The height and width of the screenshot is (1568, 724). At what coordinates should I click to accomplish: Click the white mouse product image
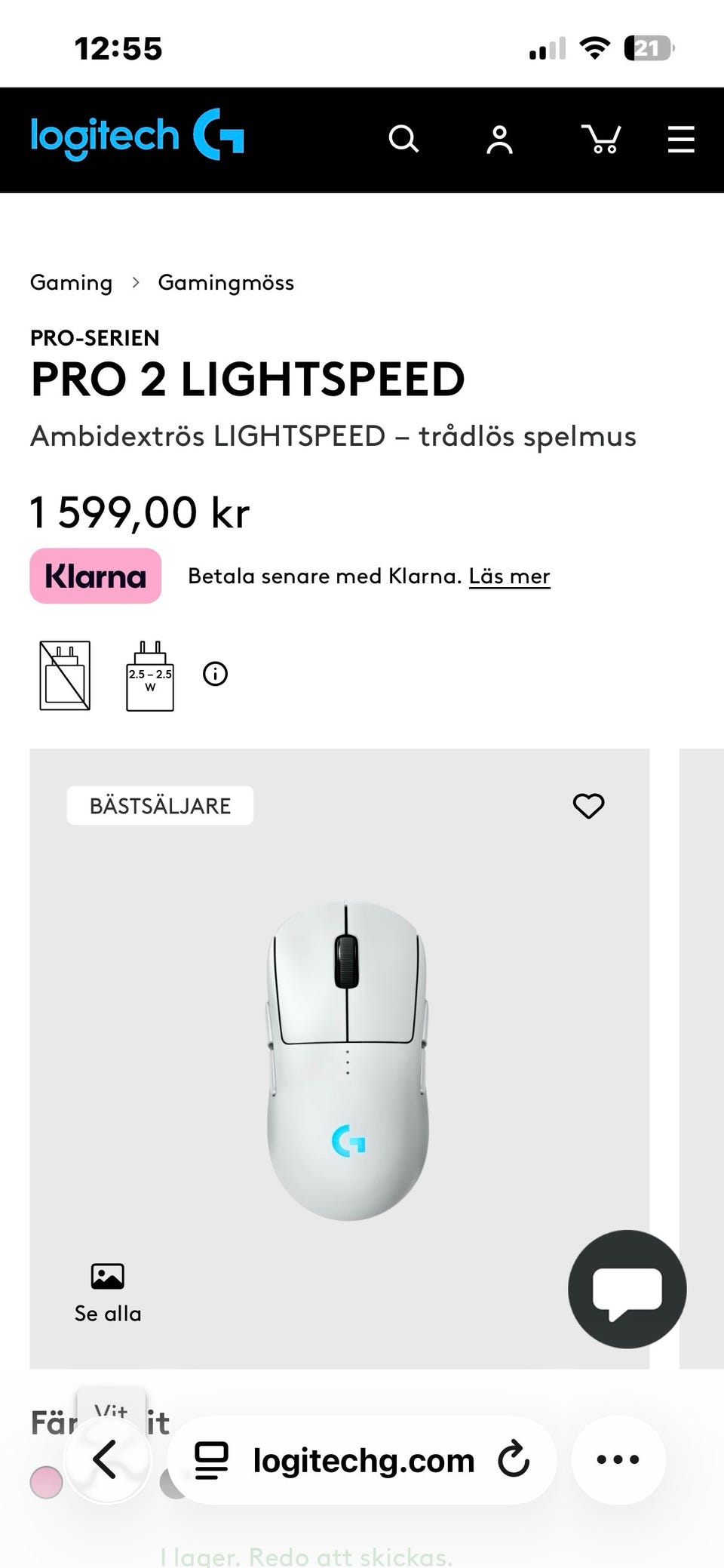pos(347,1059)
